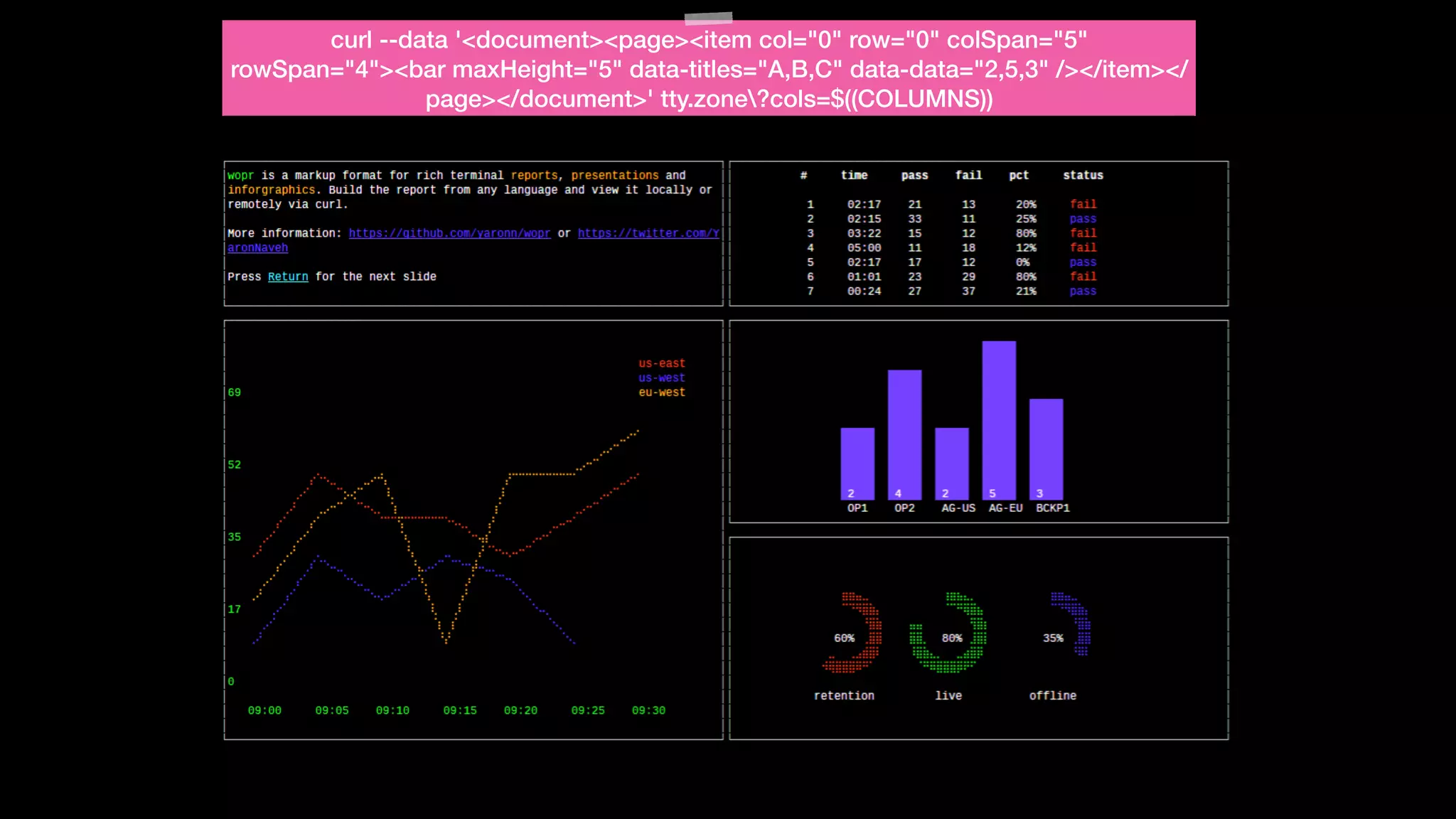
Task: Click the x-axis label 09:00
Action: (x=264, y=711)
